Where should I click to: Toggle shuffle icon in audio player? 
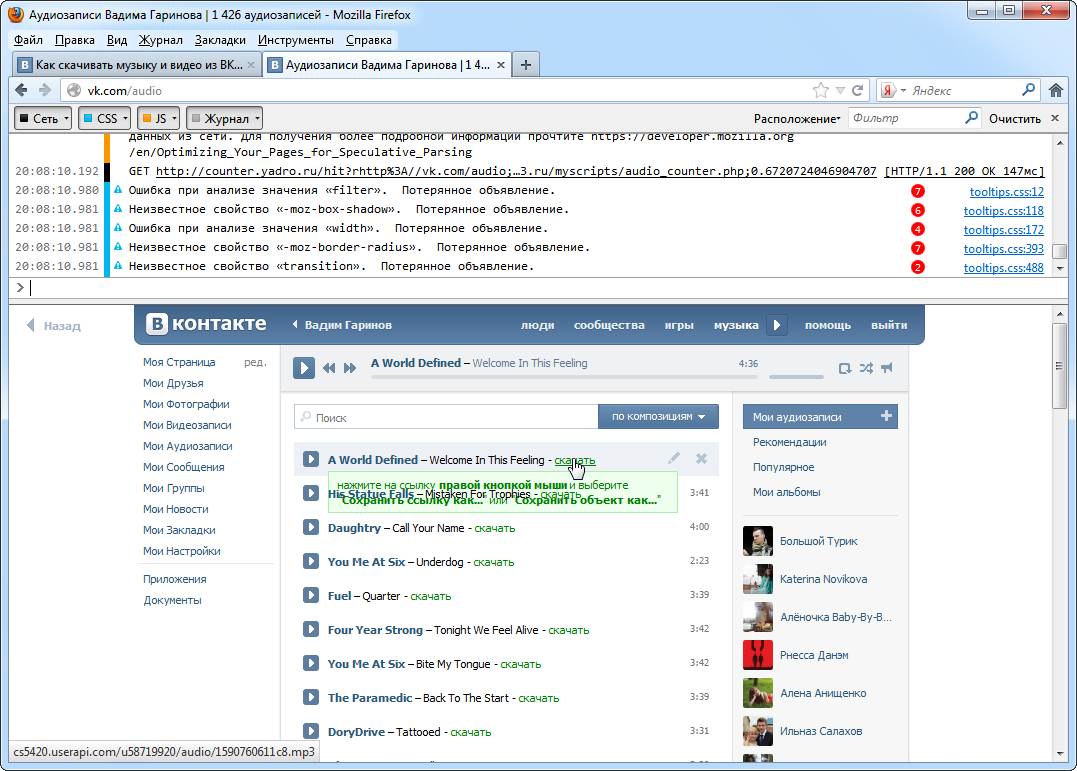tap(865, 368)
